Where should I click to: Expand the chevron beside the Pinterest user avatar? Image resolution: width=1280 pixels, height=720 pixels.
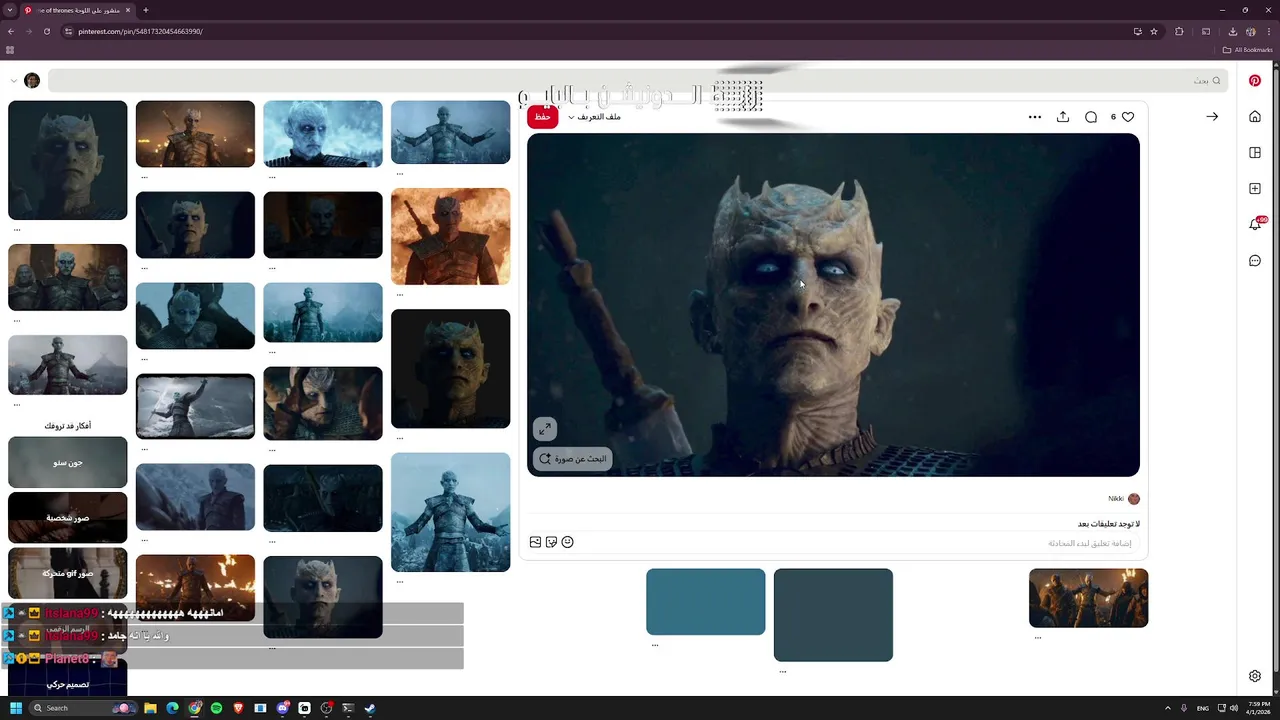(x=13, y=81)
